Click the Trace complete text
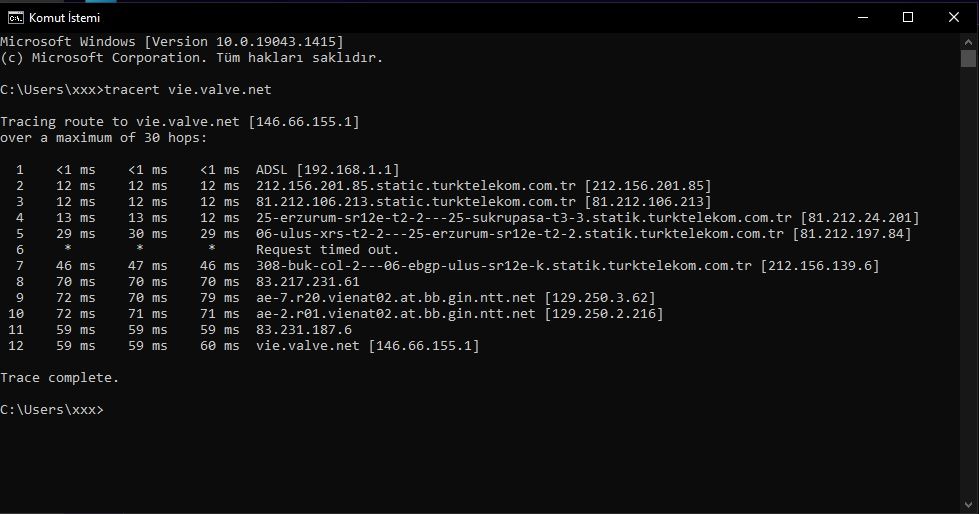This screenshot has height=514, width=979. pos(59,378)
